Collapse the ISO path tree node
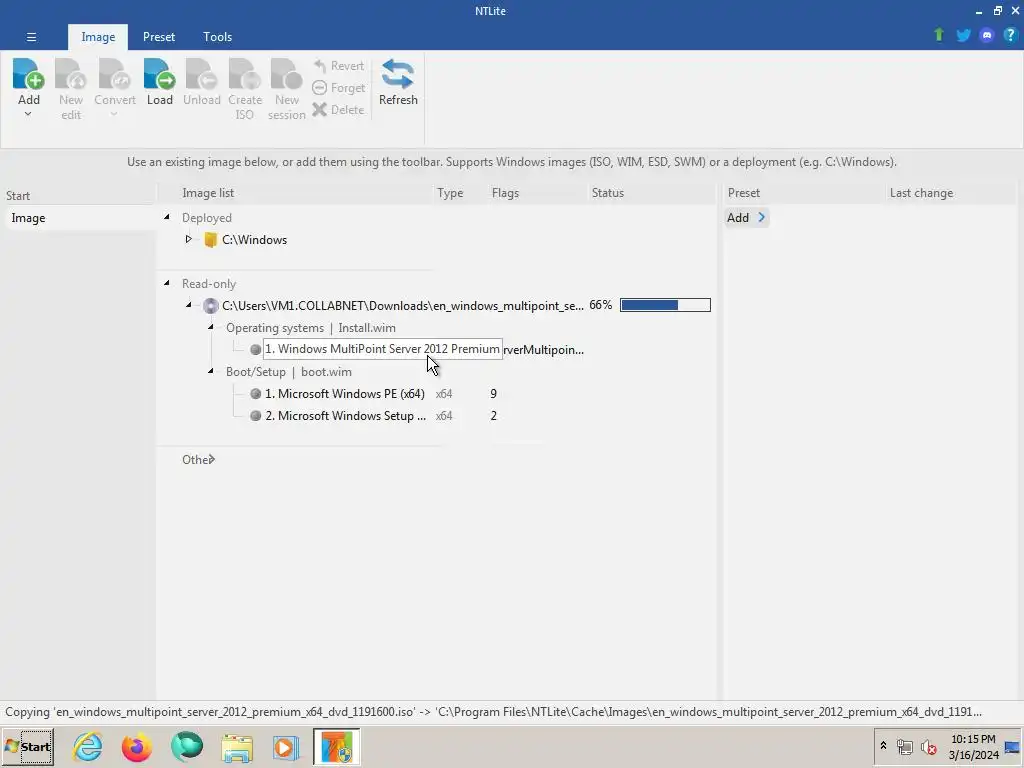The image size is (1024, 768). [188, 305]
